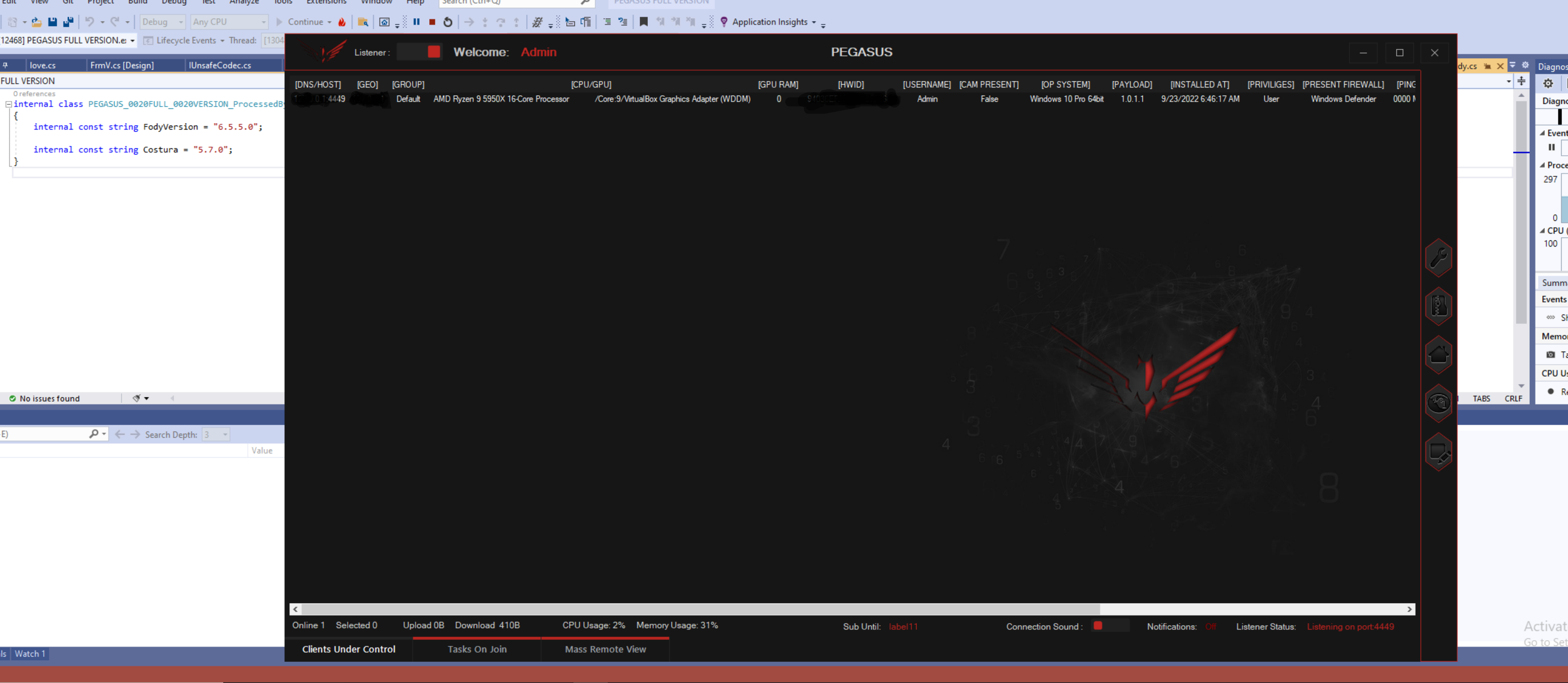Screen dimensions: 1568x683
Task: Click the split editor icon above the scrollbar
Action: pos(1521,81)
